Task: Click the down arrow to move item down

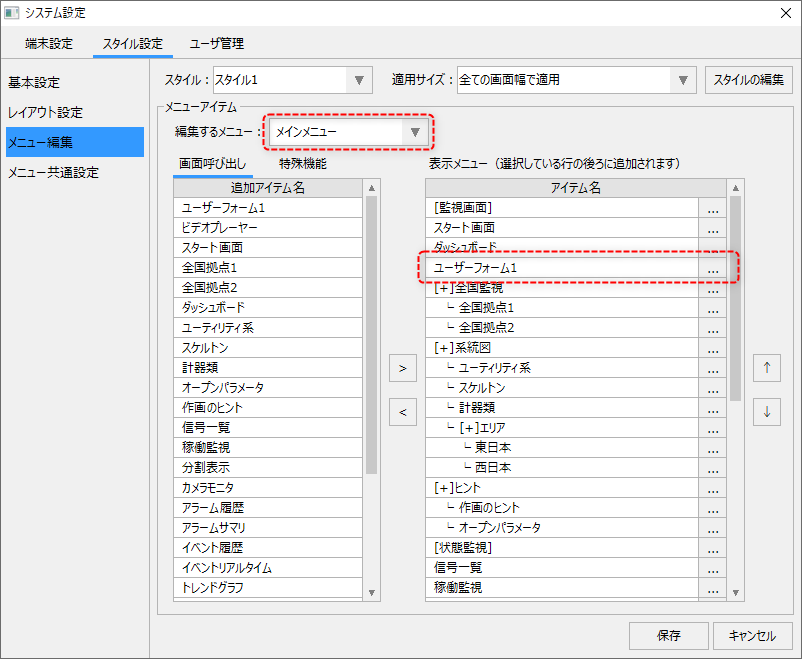Action: pyautogui.click(x=767, y=410)
